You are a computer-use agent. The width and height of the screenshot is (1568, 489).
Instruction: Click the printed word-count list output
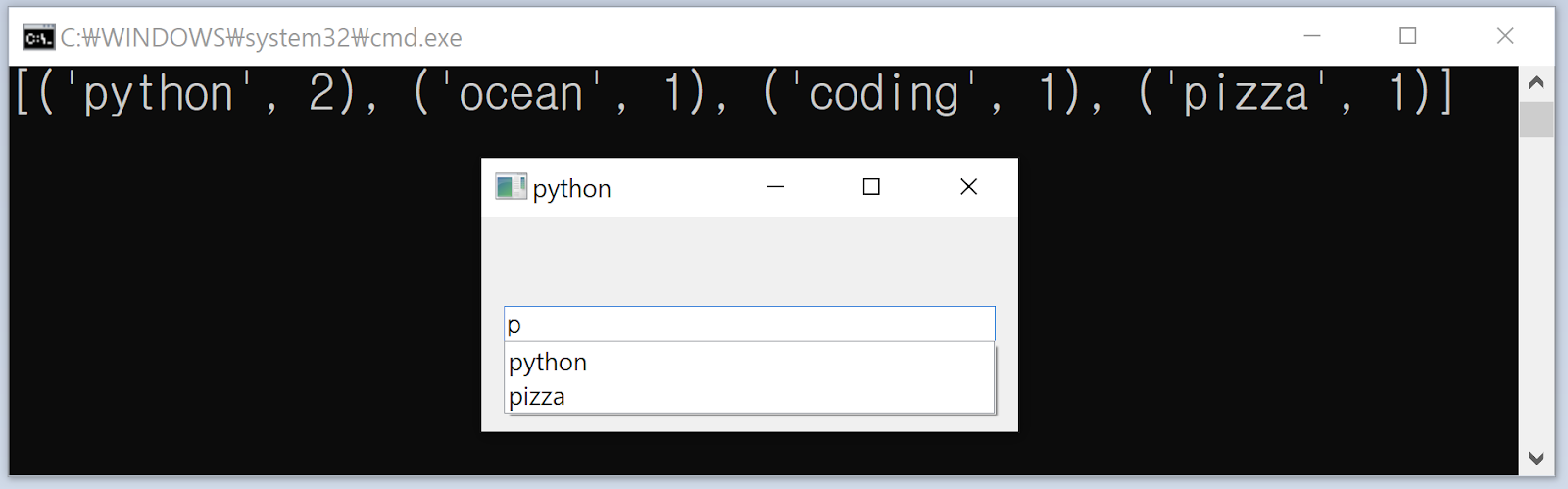click(x=735, y=94)
